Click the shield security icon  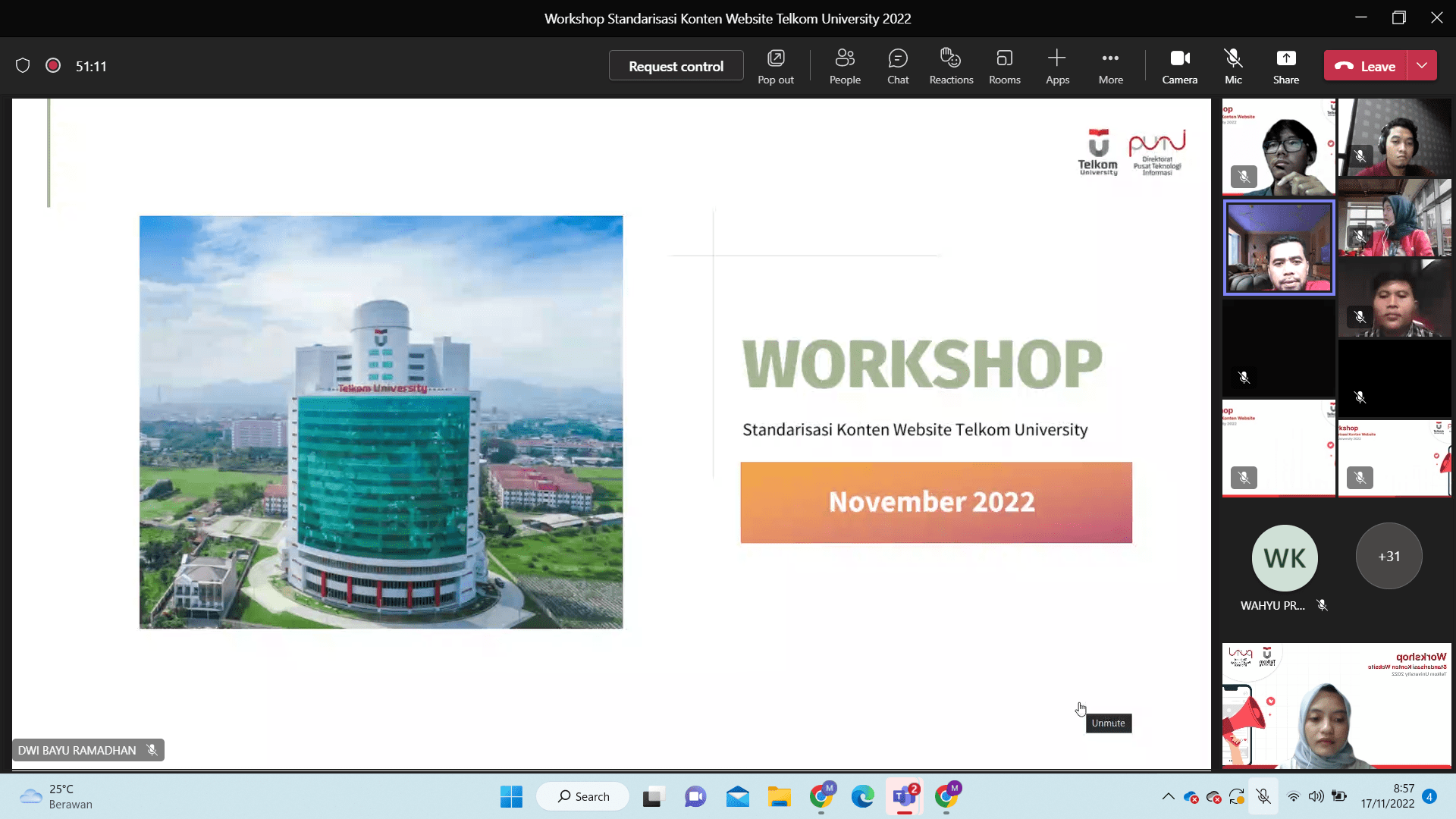coord(23,66)
